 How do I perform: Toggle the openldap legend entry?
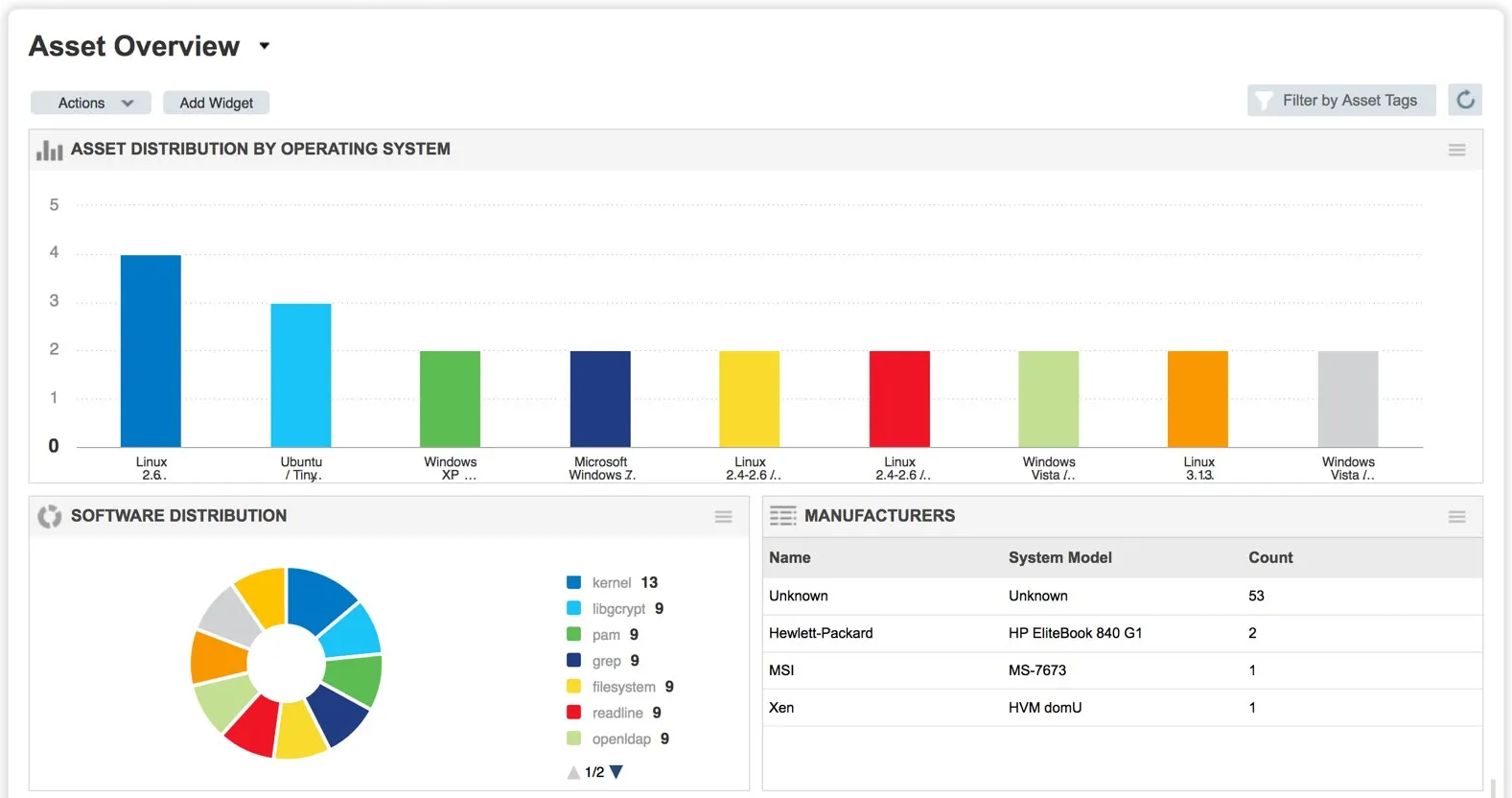(x=621, y=739)
